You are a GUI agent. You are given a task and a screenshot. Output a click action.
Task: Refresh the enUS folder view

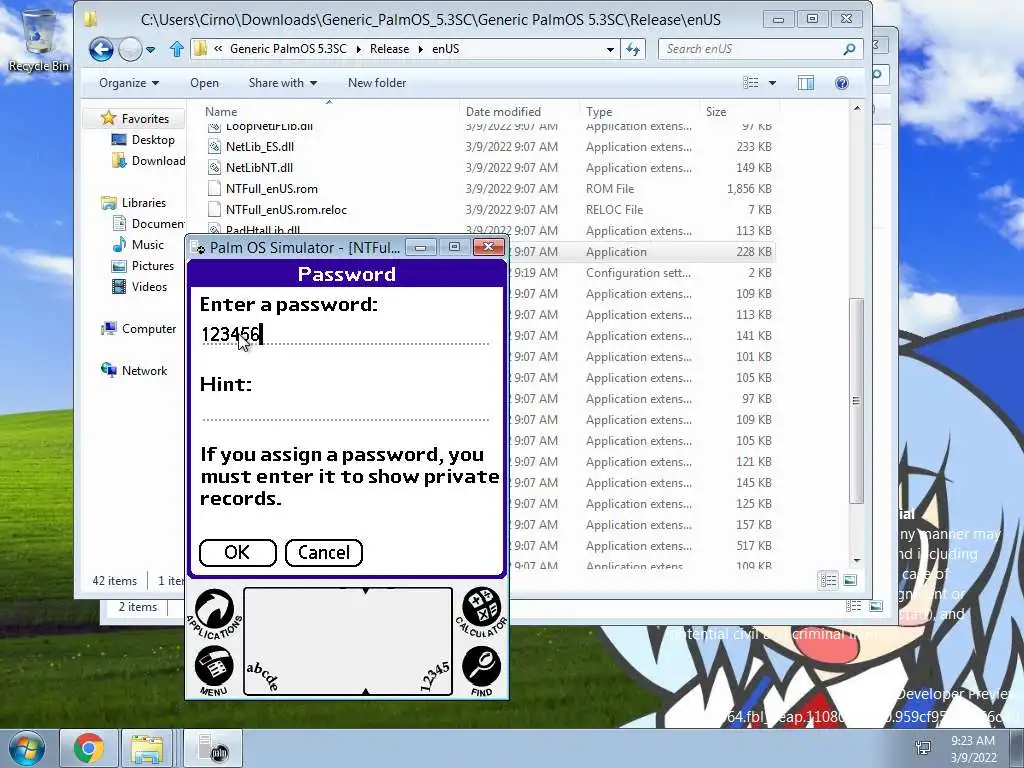[x=633, y=49]
